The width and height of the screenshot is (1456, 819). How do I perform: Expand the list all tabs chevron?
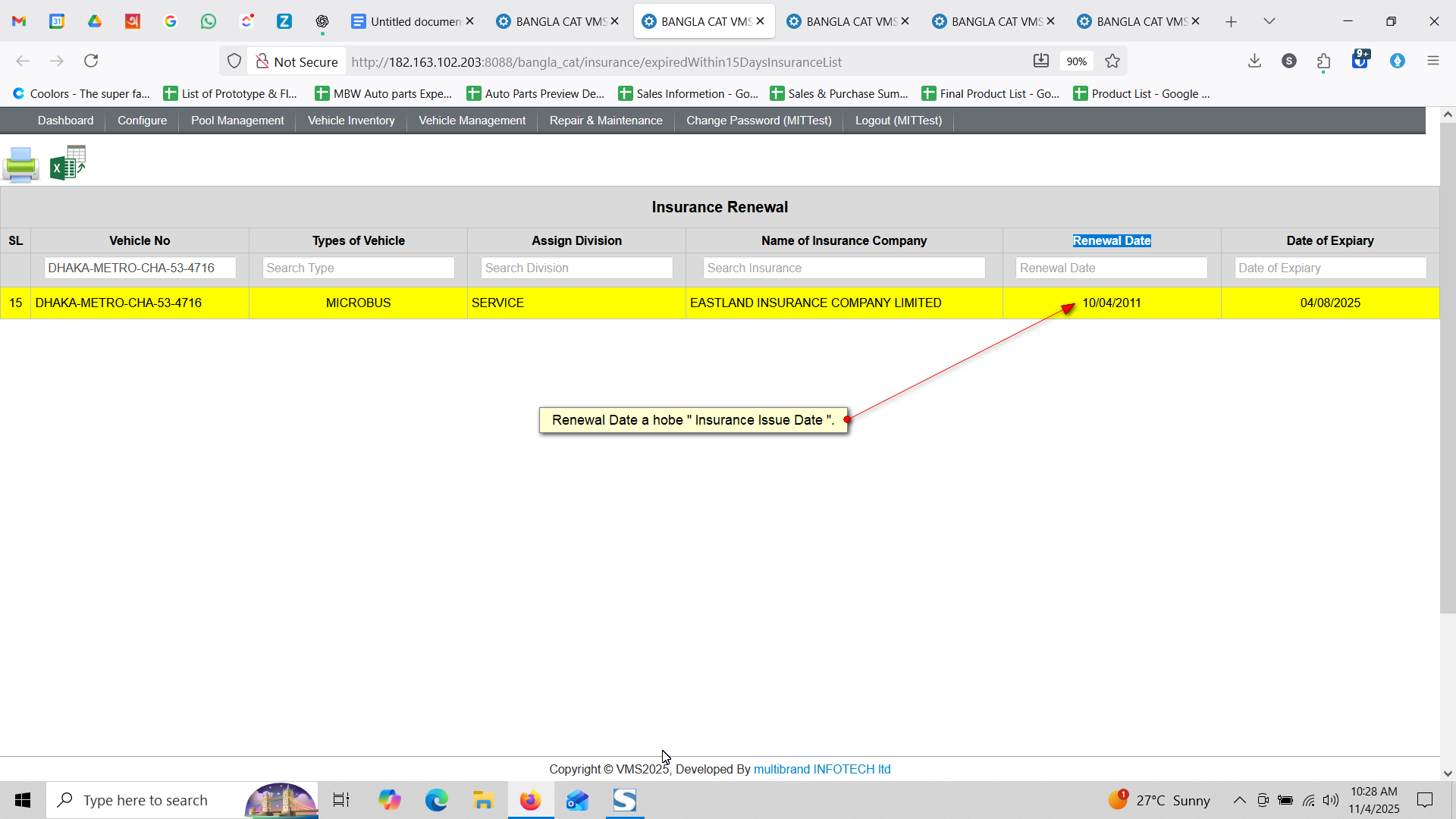[x=1269, y=21]
